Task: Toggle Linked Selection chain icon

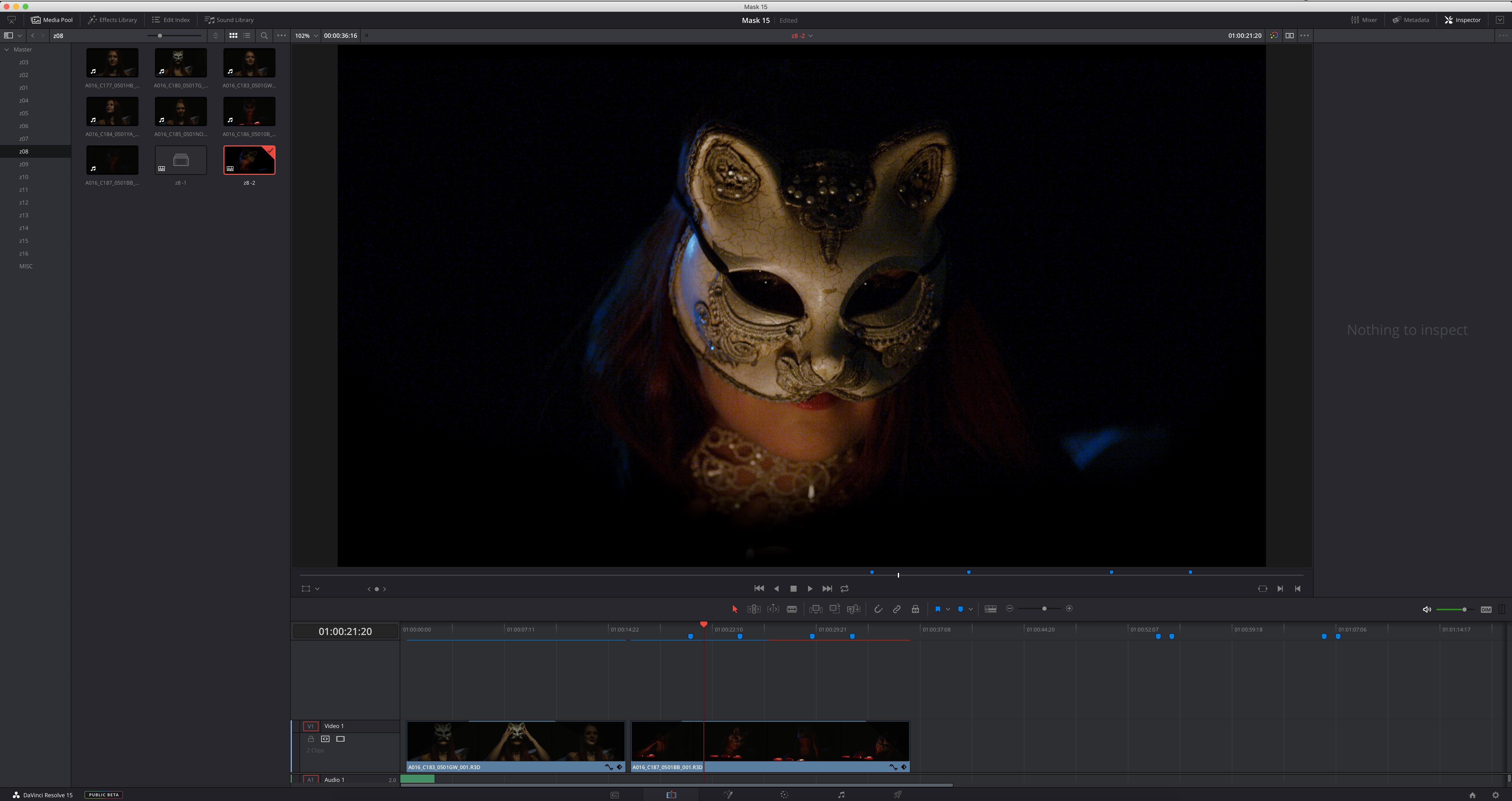Action: [x=897, y=609]
